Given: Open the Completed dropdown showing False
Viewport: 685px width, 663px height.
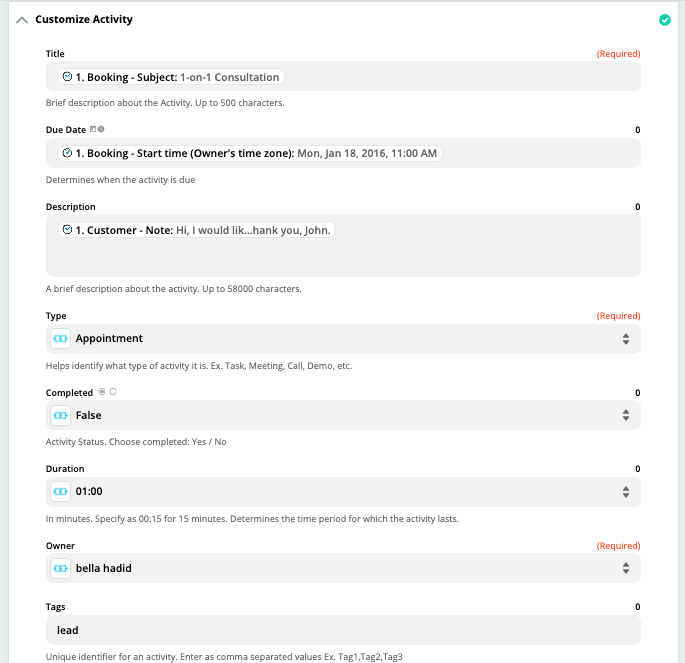Looking at the screenshot, I should point(343,415).
